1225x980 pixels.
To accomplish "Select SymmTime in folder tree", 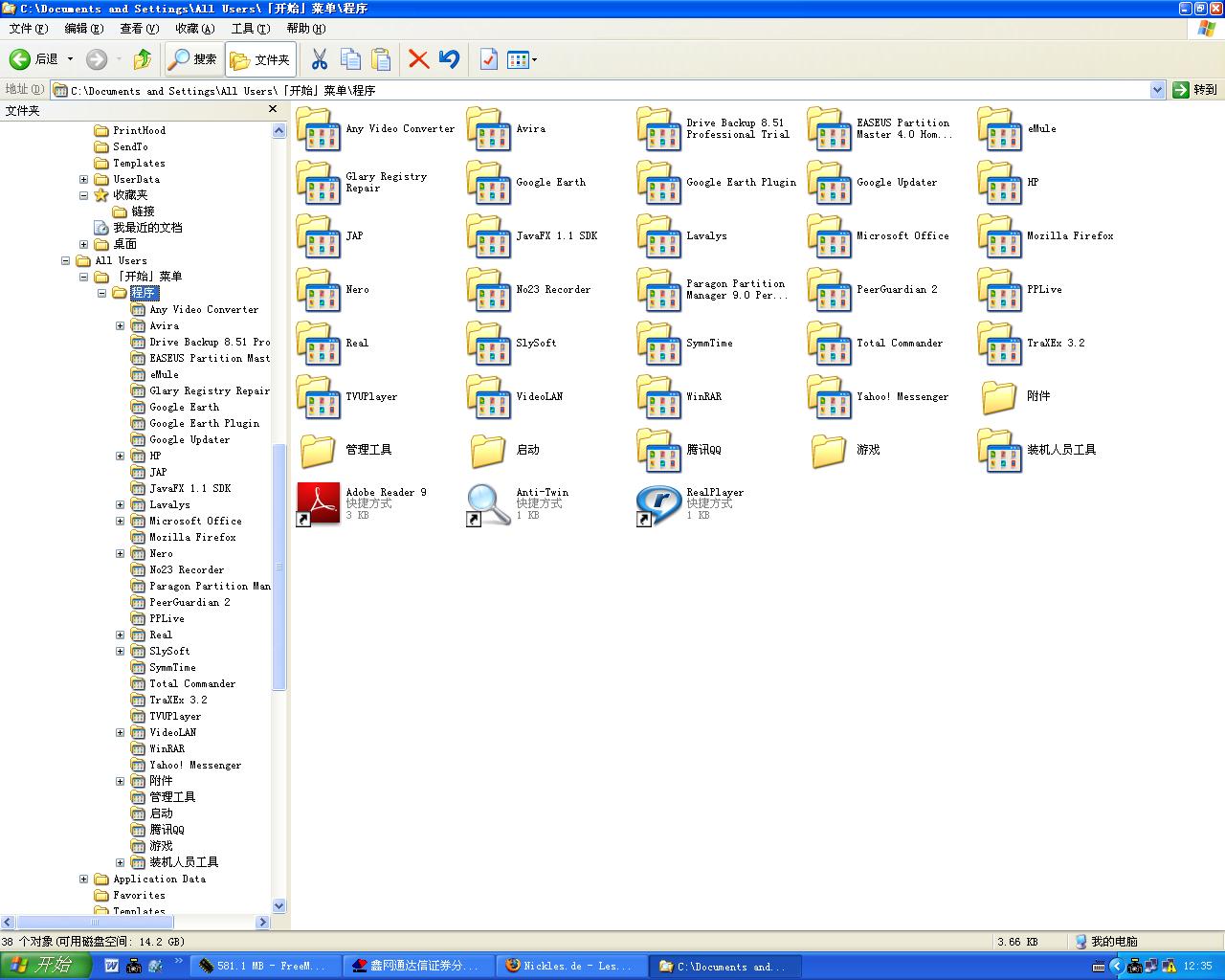I will (172, 667).
